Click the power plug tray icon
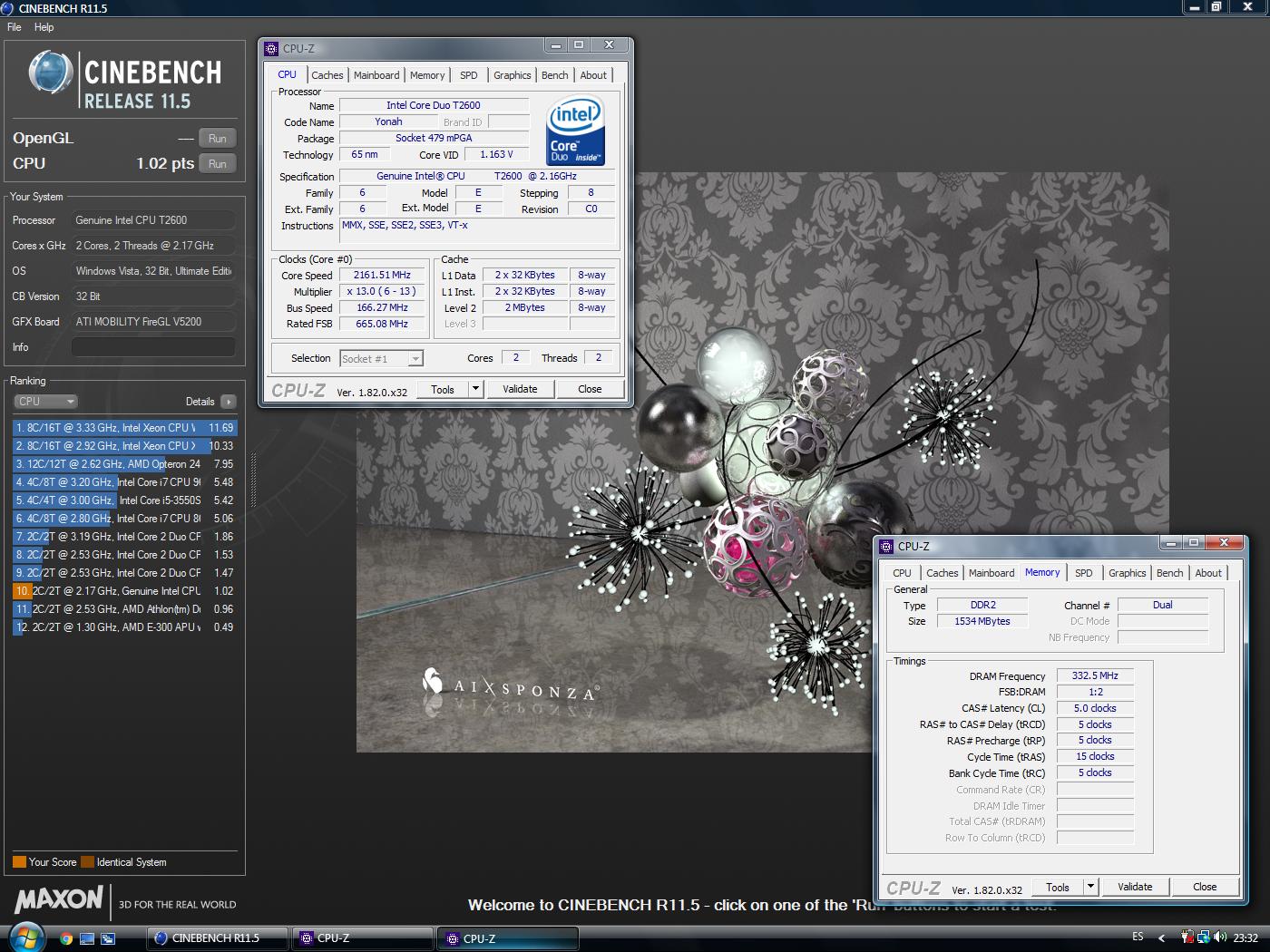The image size is (1270, 952). 1187,937
